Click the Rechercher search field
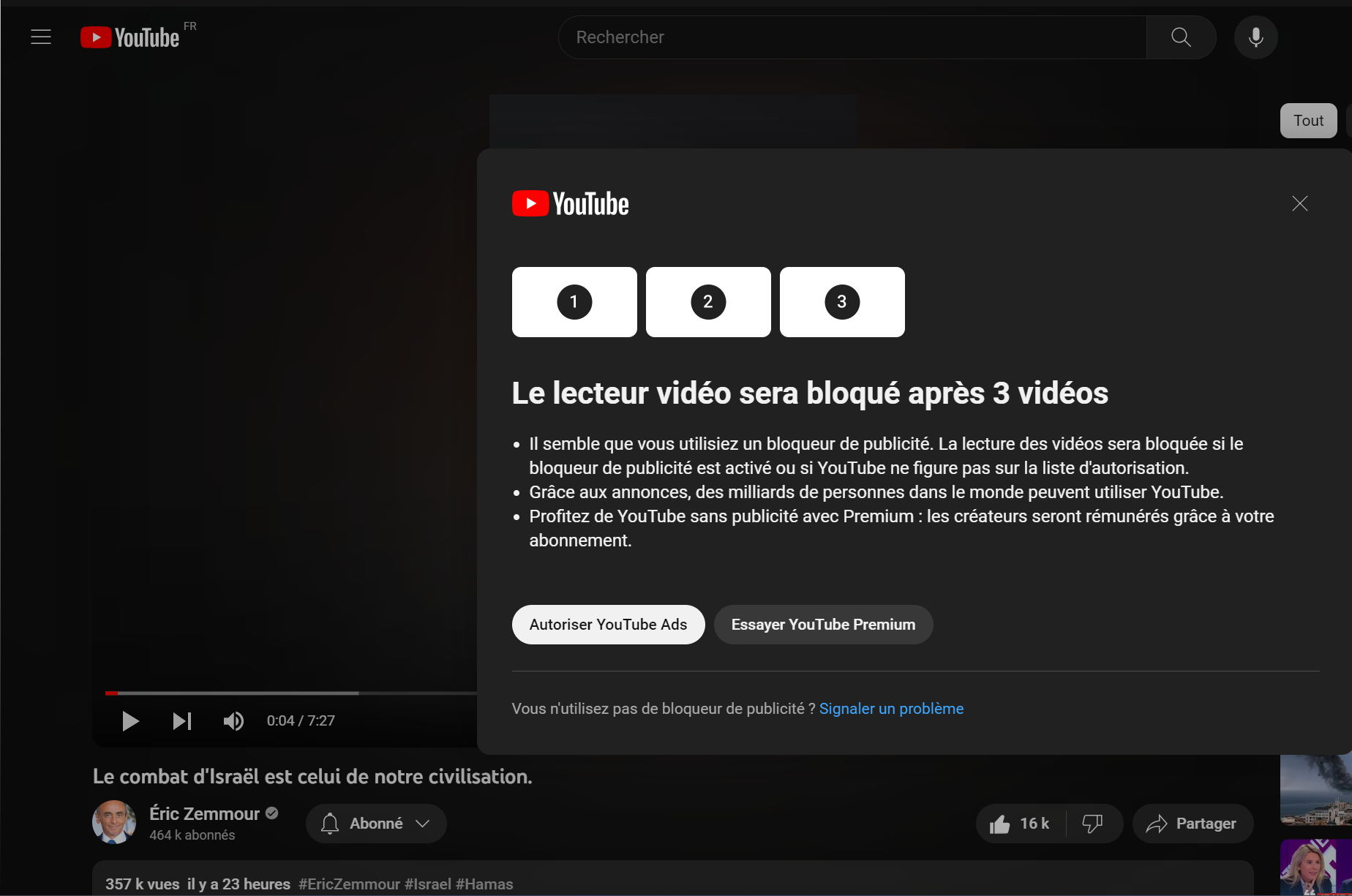 [852, 37]
